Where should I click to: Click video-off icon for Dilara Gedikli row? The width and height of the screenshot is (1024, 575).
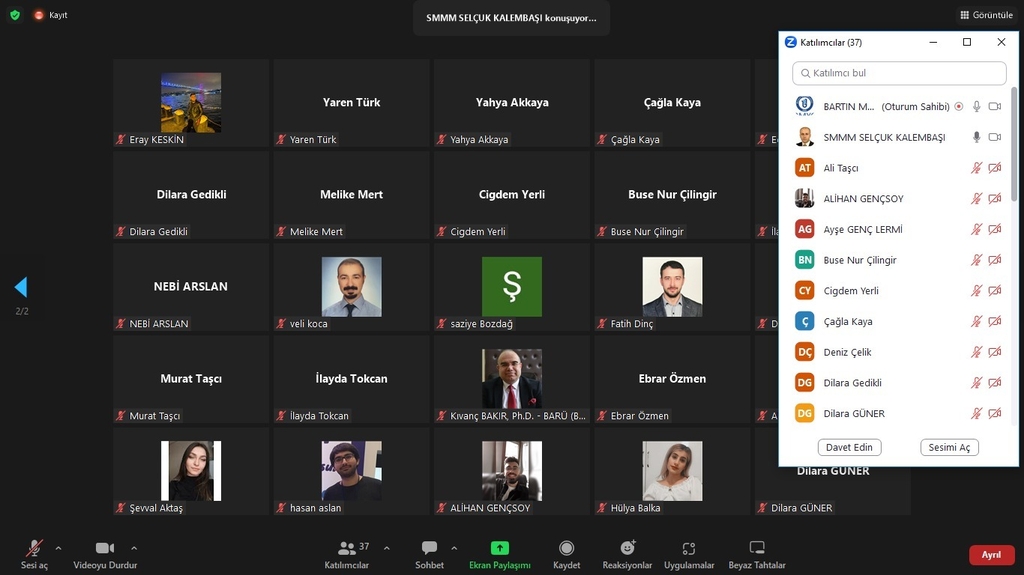tap(995, 382)
